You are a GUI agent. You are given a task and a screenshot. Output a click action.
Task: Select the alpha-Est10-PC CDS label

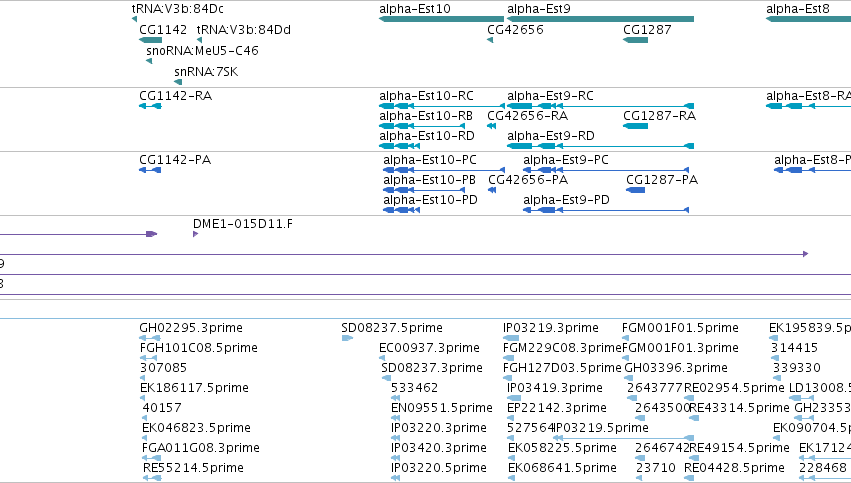click(430, 160)
